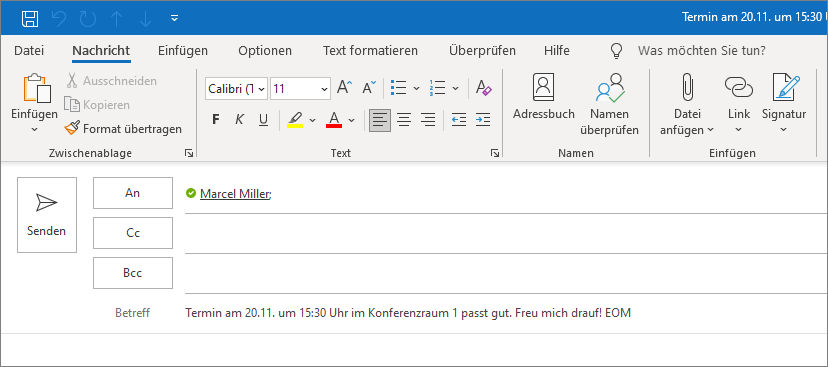The height and width of the screenshot is (367, 828).
Task: Increase font size with the larger A
Action: [x=345, y=88]
